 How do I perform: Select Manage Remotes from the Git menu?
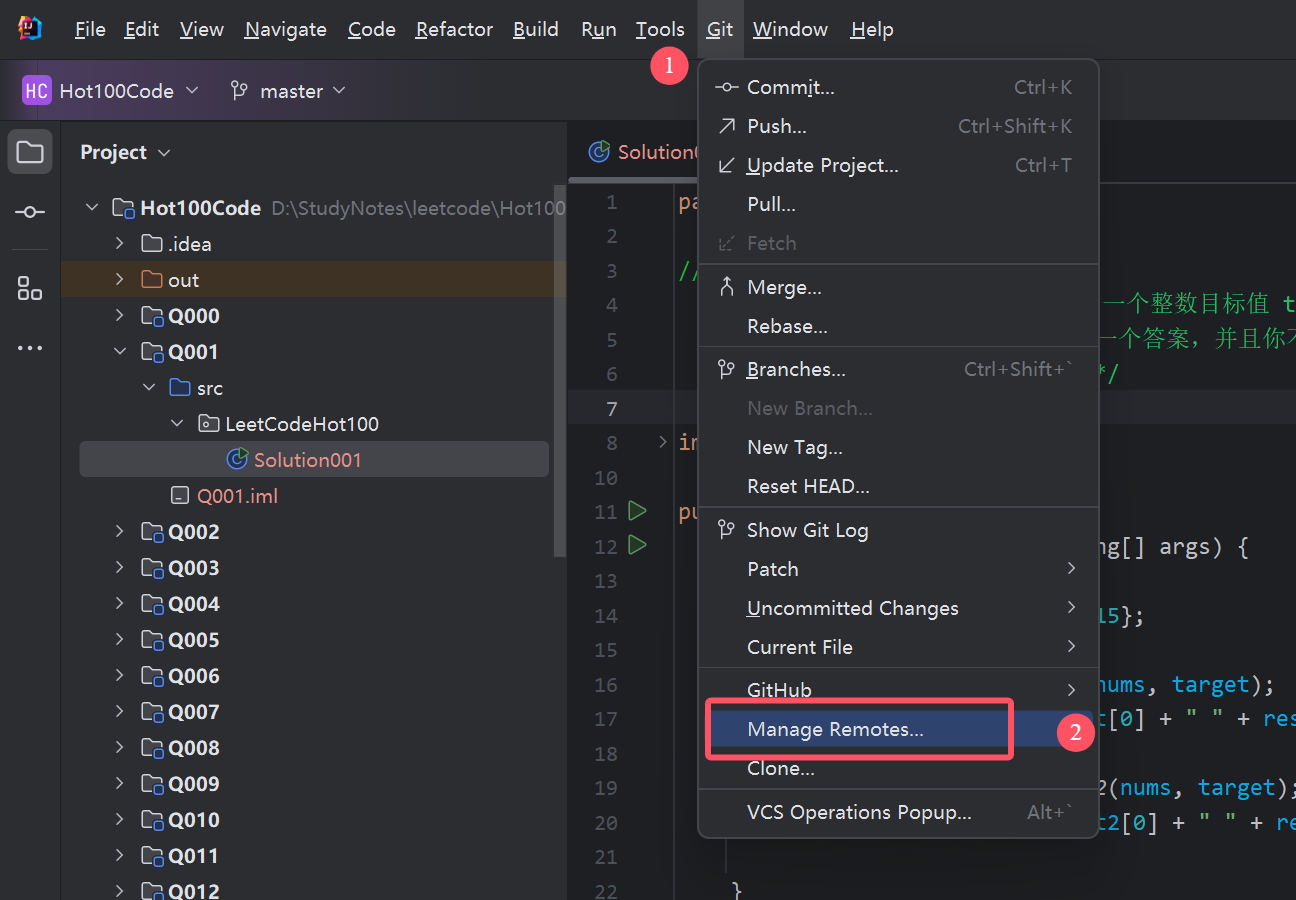coord(835,730)
